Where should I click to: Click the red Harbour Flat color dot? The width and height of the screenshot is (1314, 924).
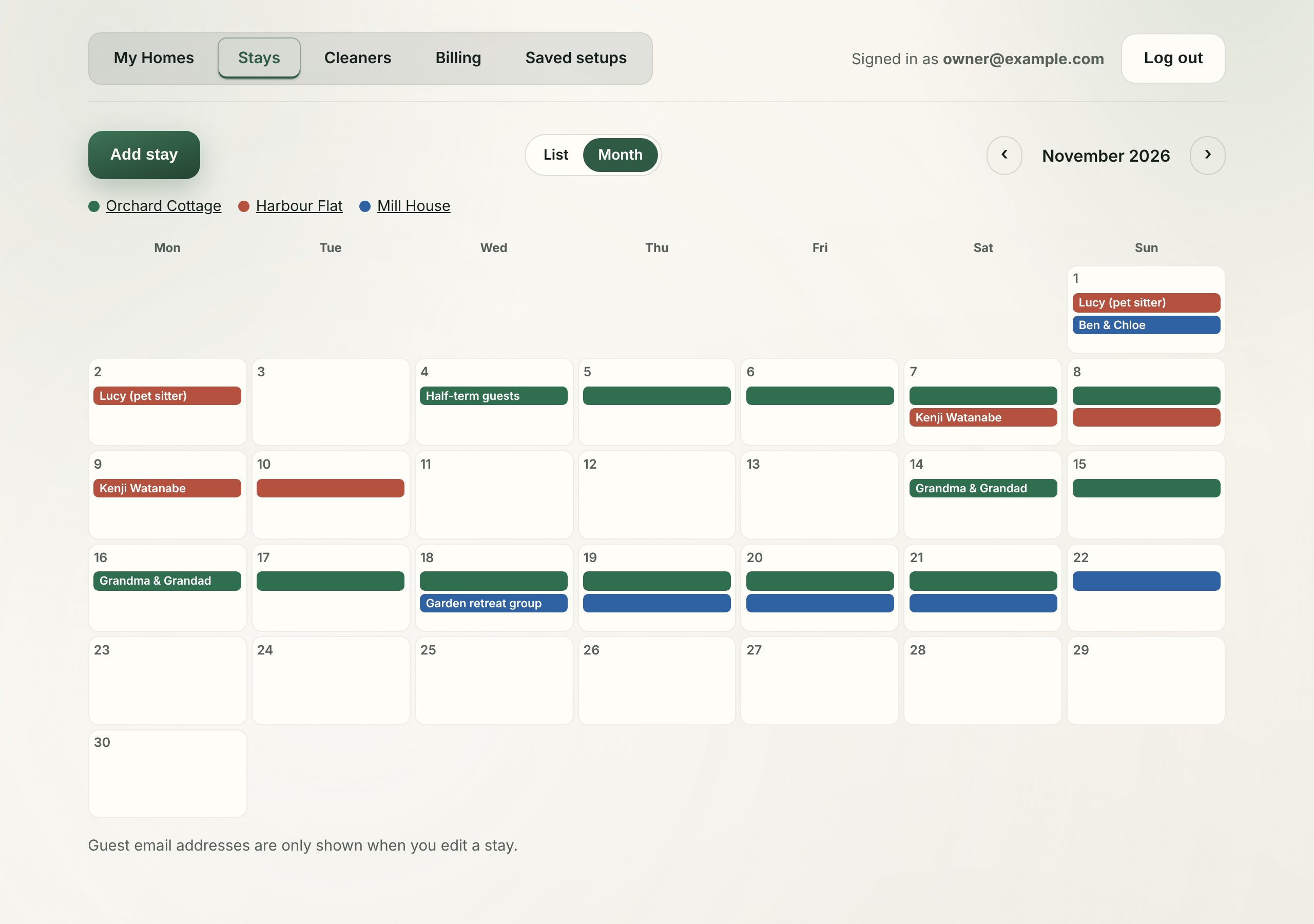244,206
